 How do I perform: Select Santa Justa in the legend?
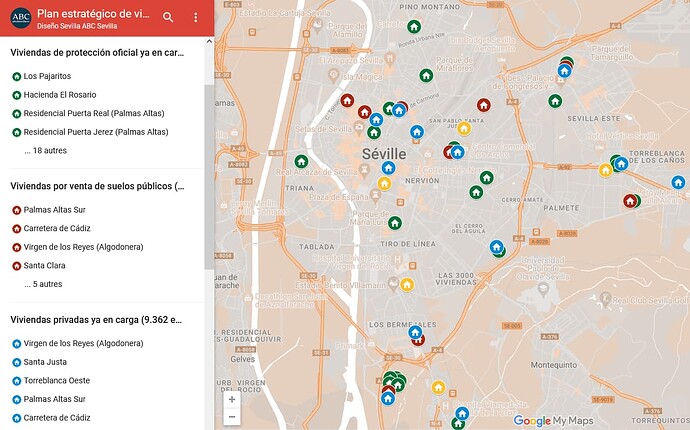pyautogui.click(x=45, y=362)
